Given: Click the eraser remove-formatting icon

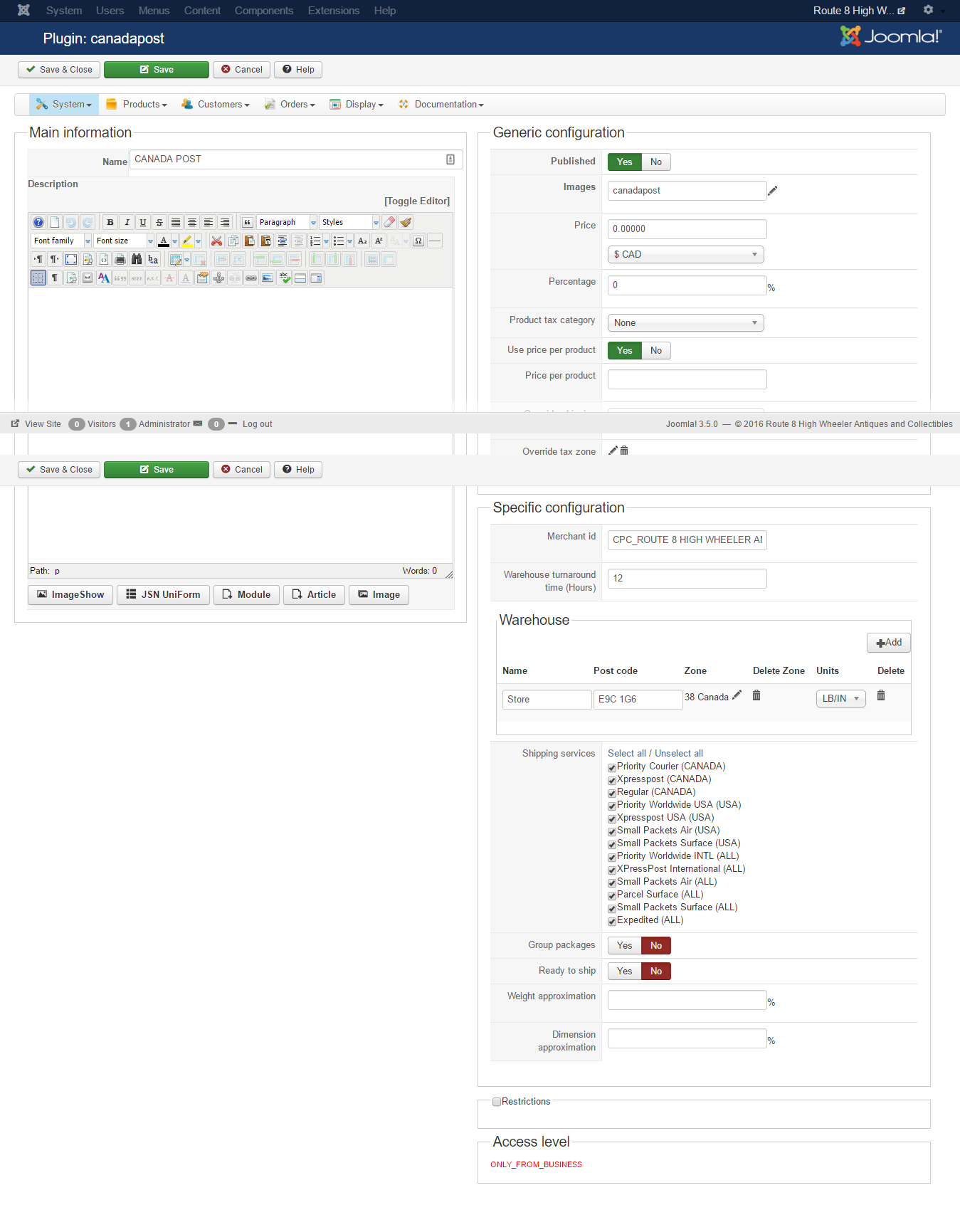Looking at the screenshot, I should pos(389,223).
